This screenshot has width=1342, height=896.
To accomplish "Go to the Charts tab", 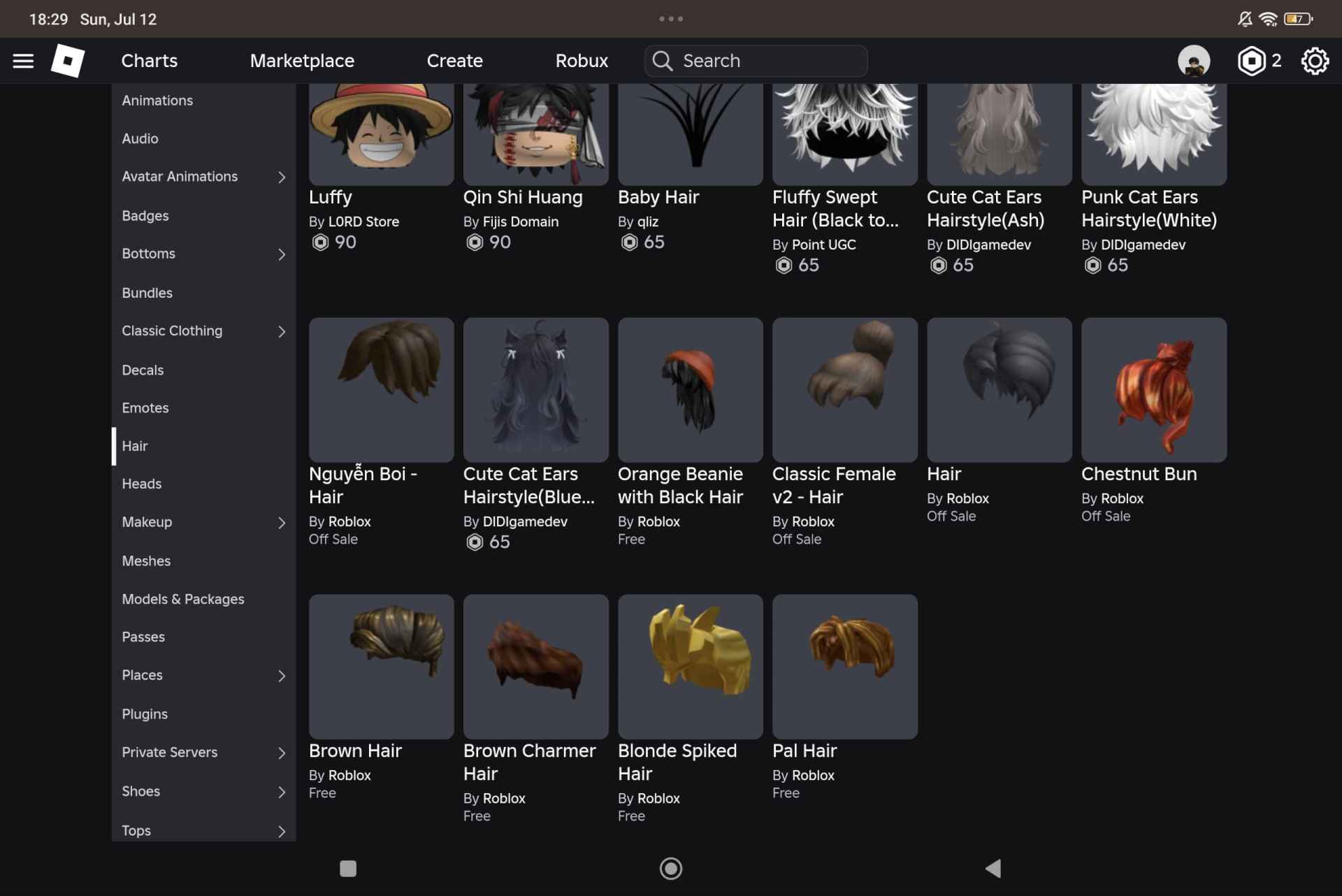I will point(150,61).
